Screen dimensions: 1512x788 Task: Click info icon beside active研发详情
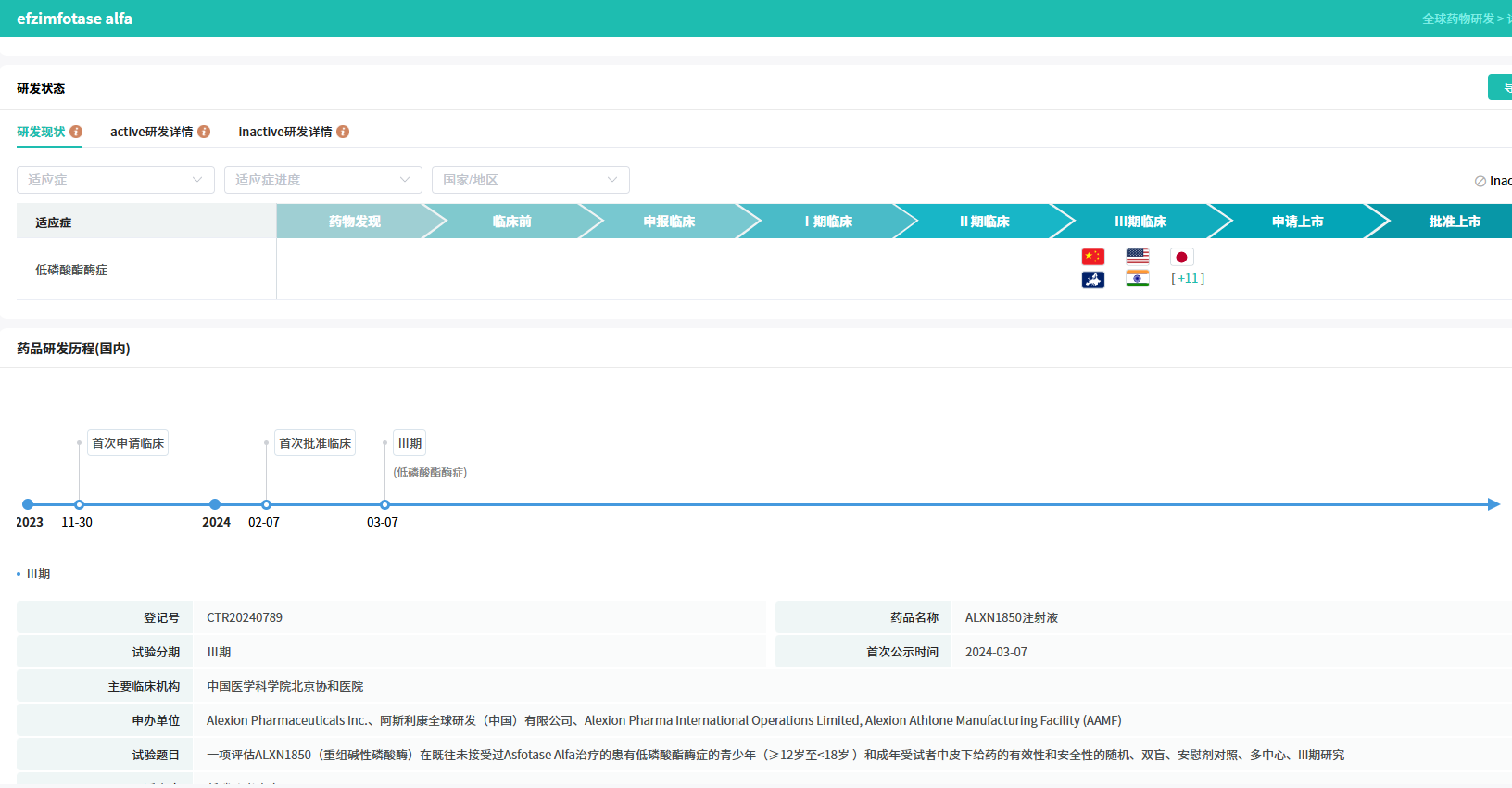point(204,132)
